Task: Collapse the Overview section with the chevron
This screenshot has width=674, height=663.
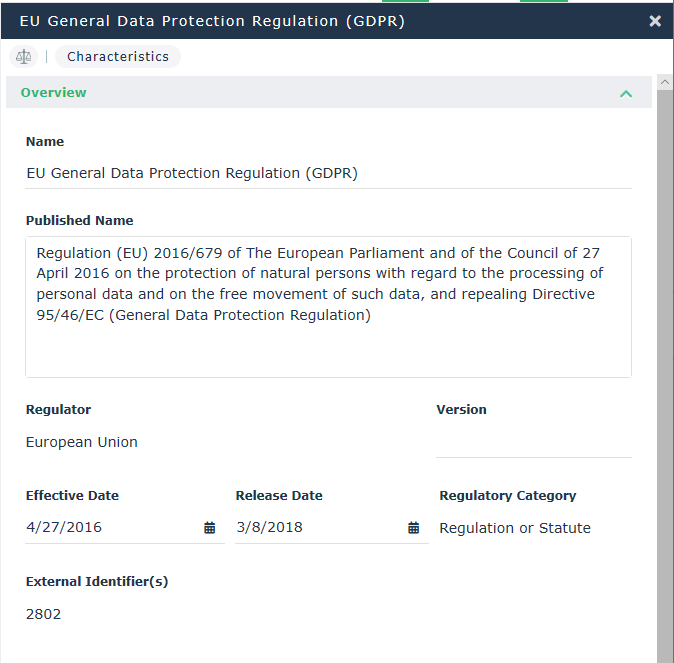Action: [x=626, y=93]
